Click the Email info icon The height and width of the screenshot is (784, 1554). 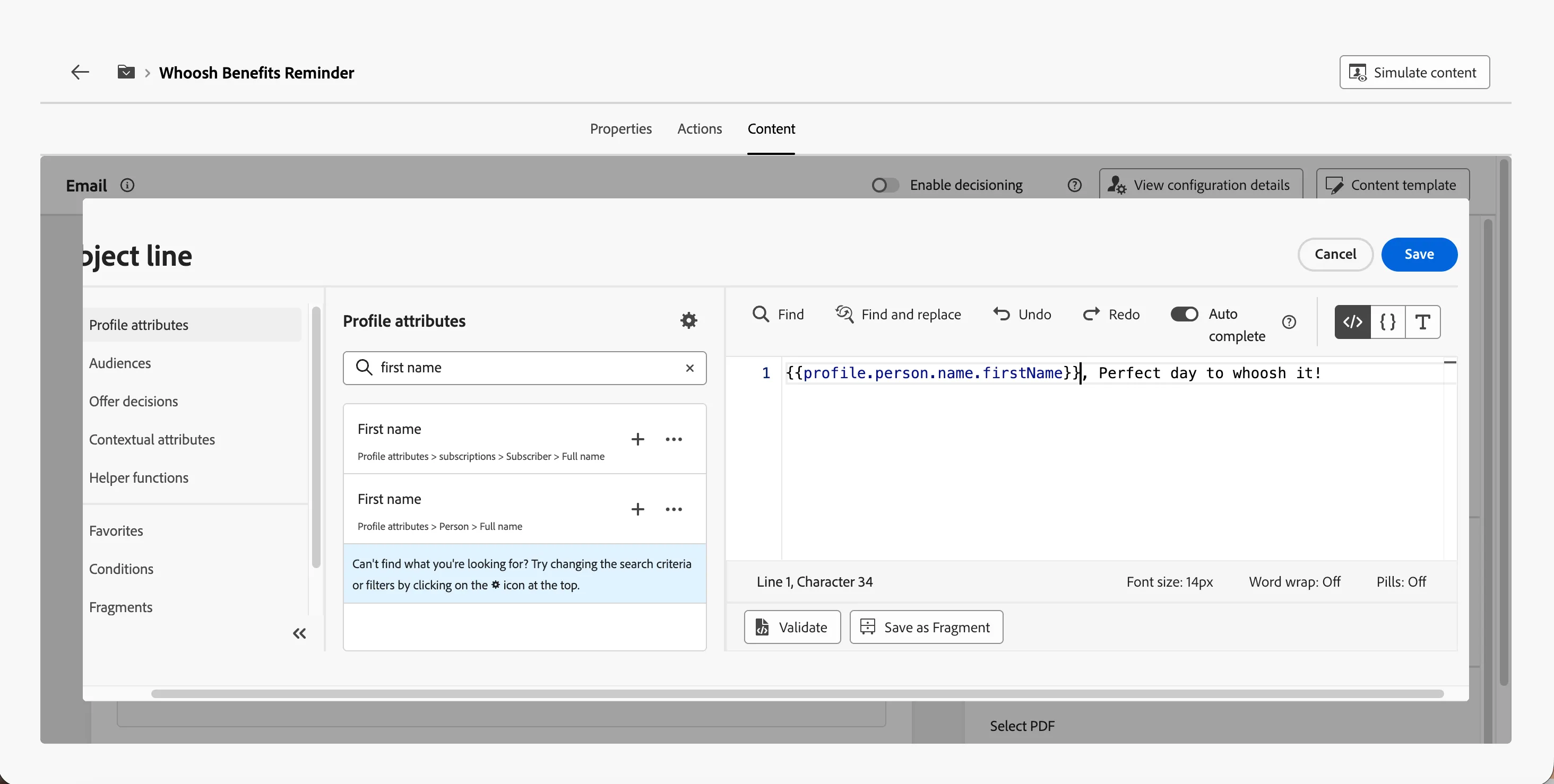click(x=127, y=185)
